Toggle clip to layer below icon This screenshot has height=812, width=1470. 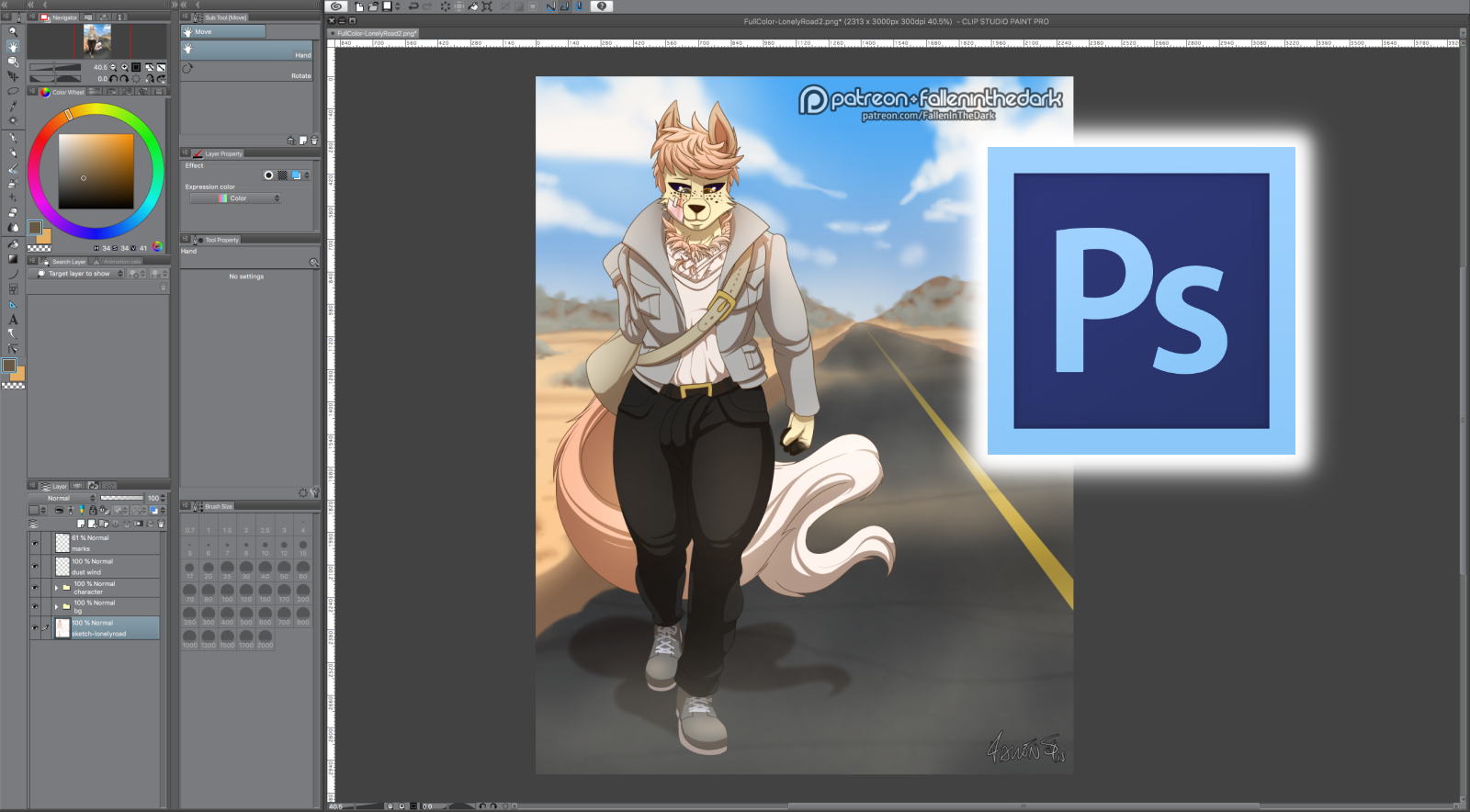coord(60,510)
